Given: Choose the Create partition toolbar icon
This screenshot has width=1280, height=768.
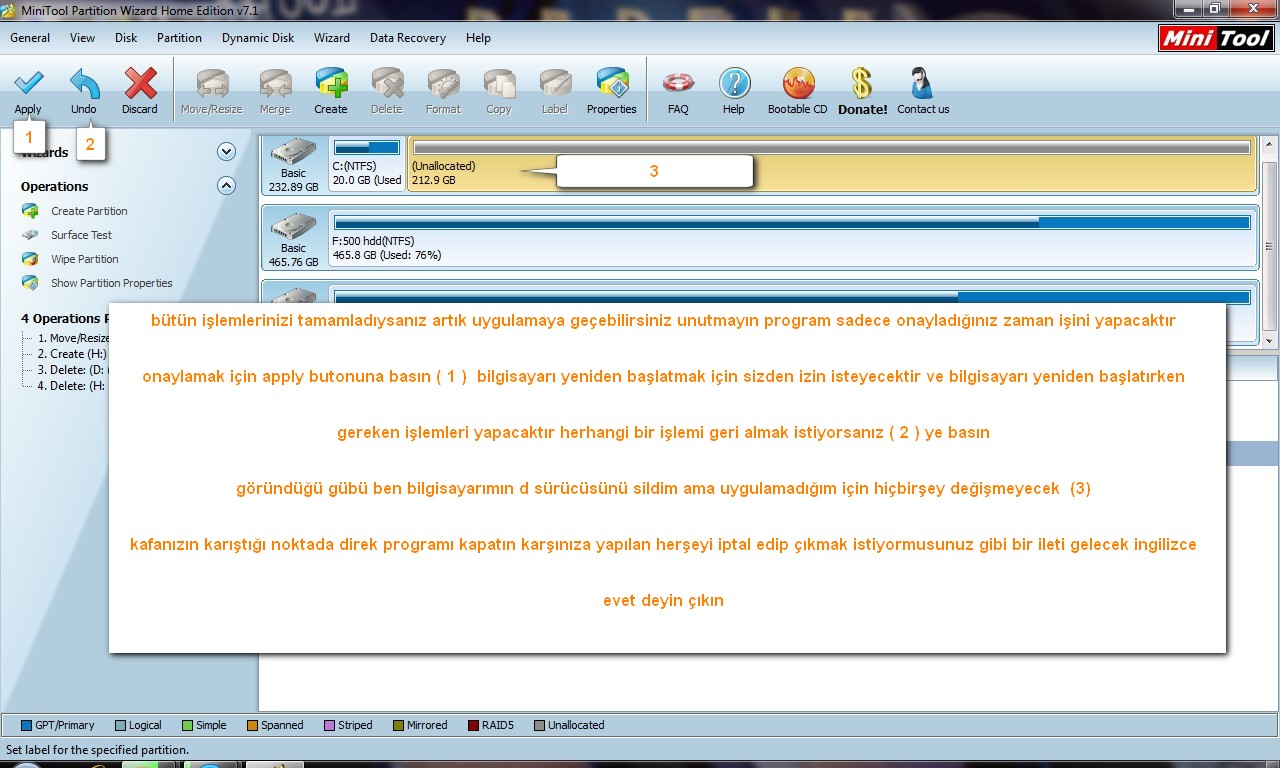Looking at the screenshot, I should coord(331,91).
